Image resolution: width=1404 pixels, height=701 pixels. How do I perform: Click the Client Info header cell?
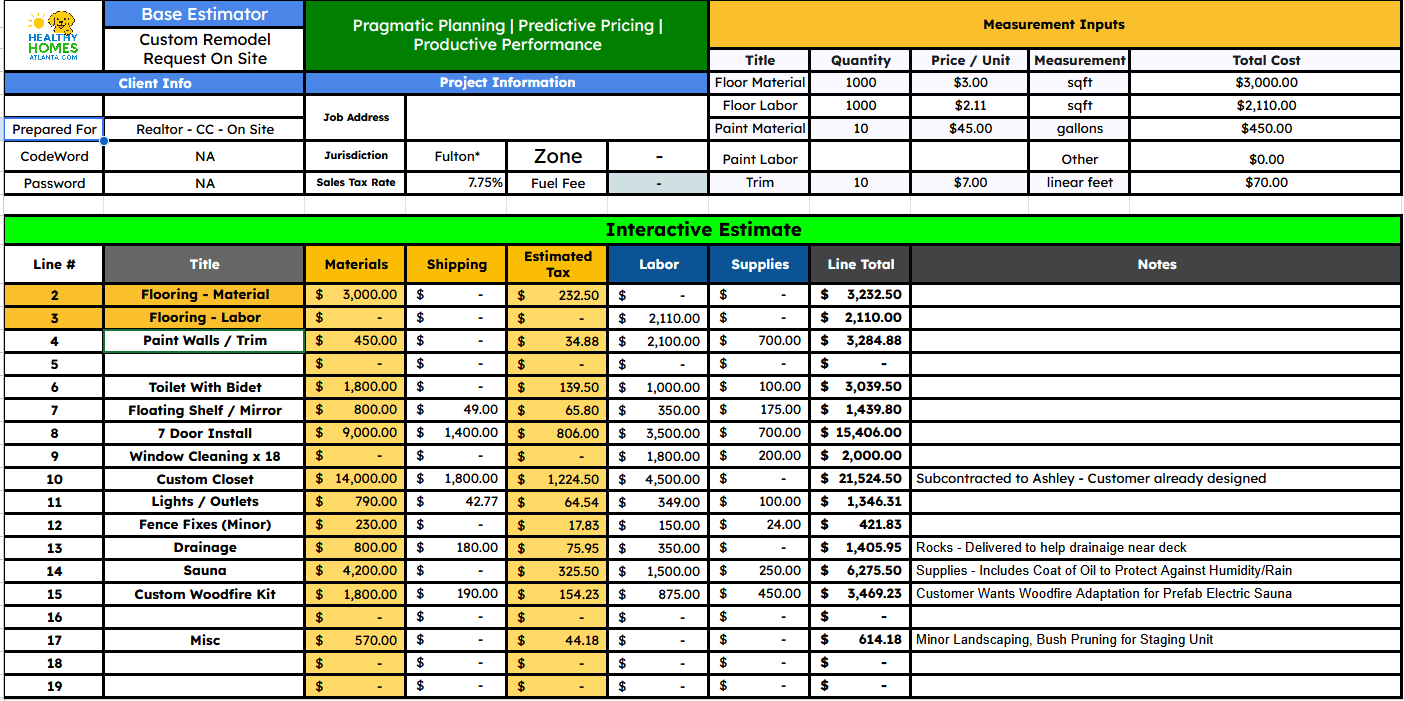155,83
